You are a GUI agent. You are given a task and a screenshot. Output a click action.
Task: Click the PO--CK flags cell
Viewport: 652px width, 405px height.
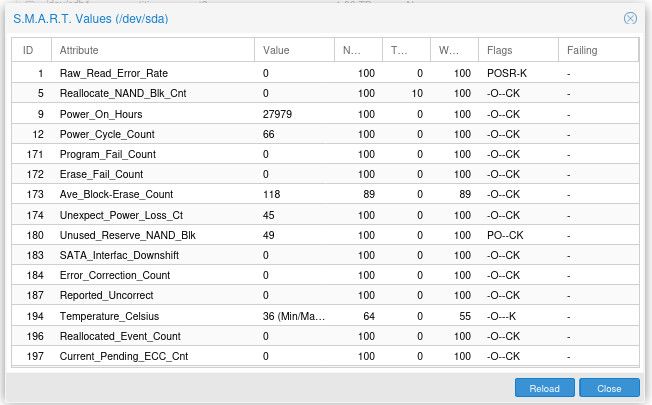click(x=505, y=235)
